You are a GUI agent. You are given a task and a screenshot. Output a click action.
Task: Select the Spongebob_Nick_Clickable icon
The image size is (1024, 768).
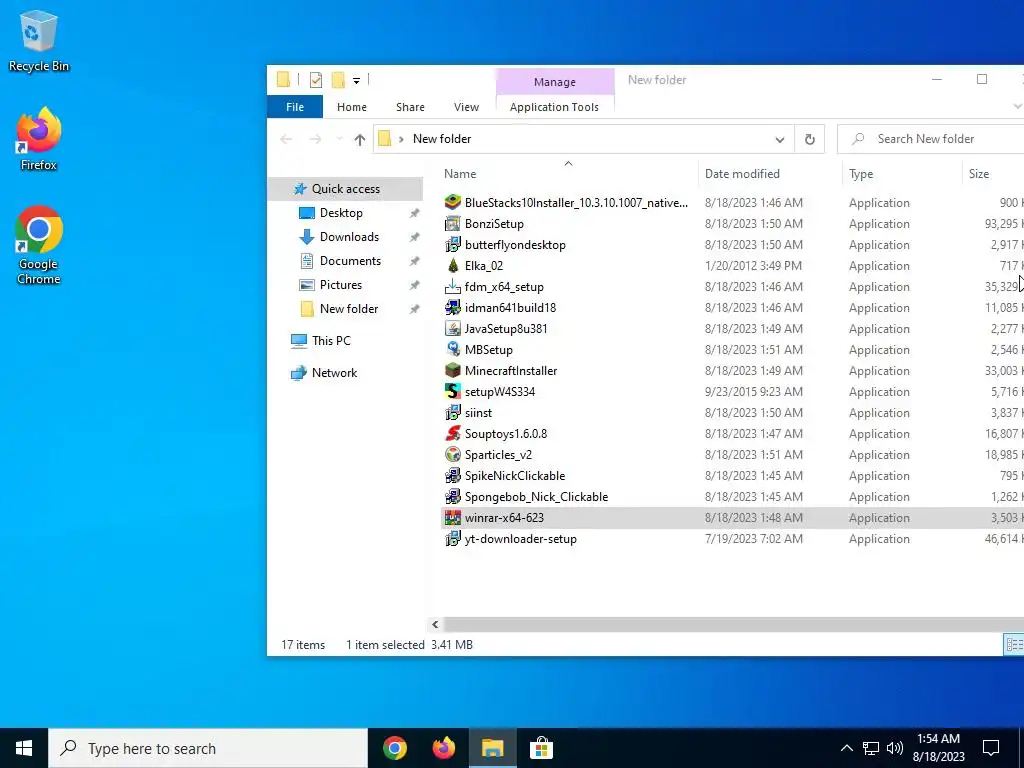(x=453, y=496)
